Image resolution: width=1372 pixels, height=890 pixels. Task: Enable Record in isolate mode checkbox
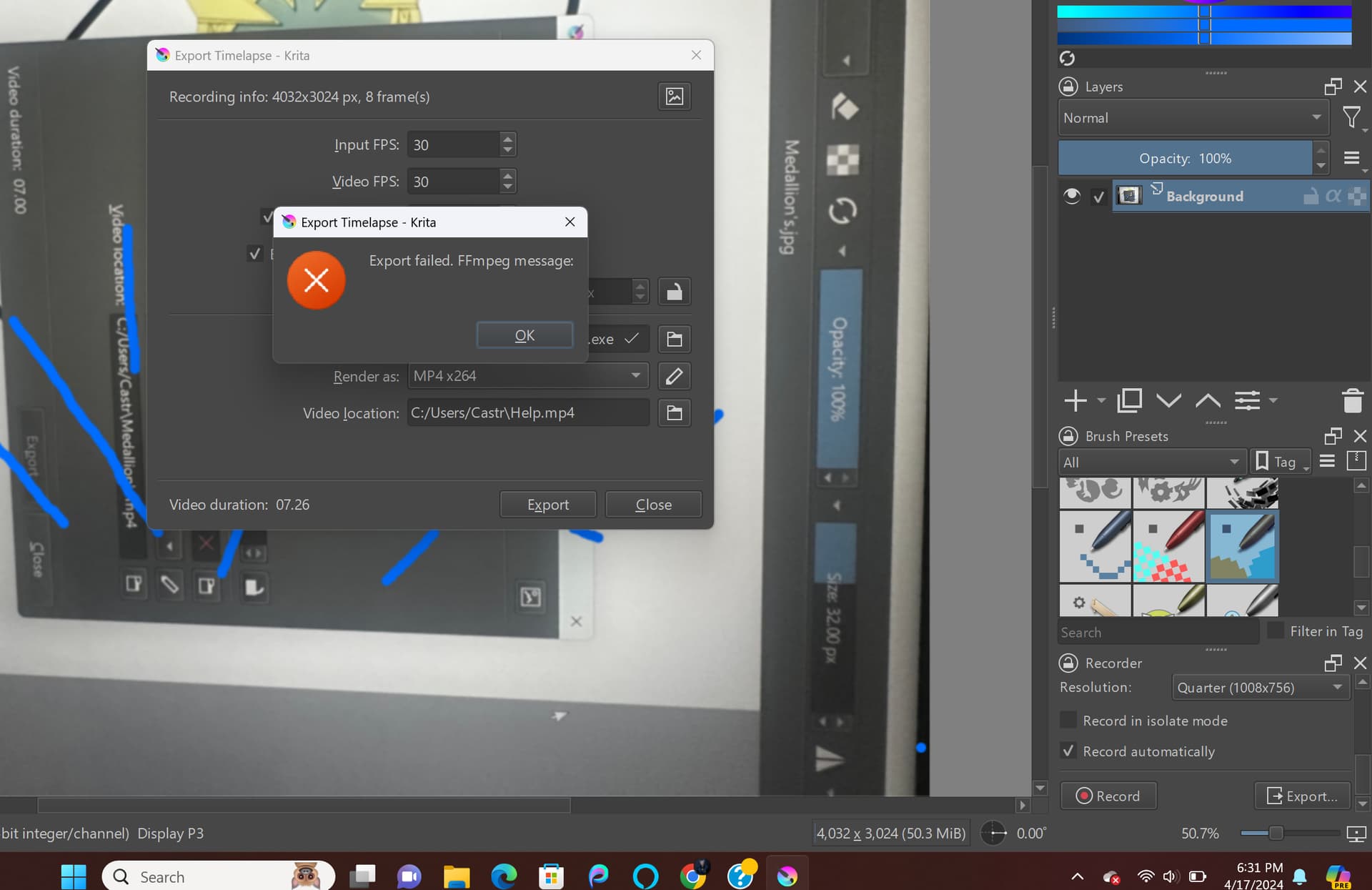(x=1068, y=720)
